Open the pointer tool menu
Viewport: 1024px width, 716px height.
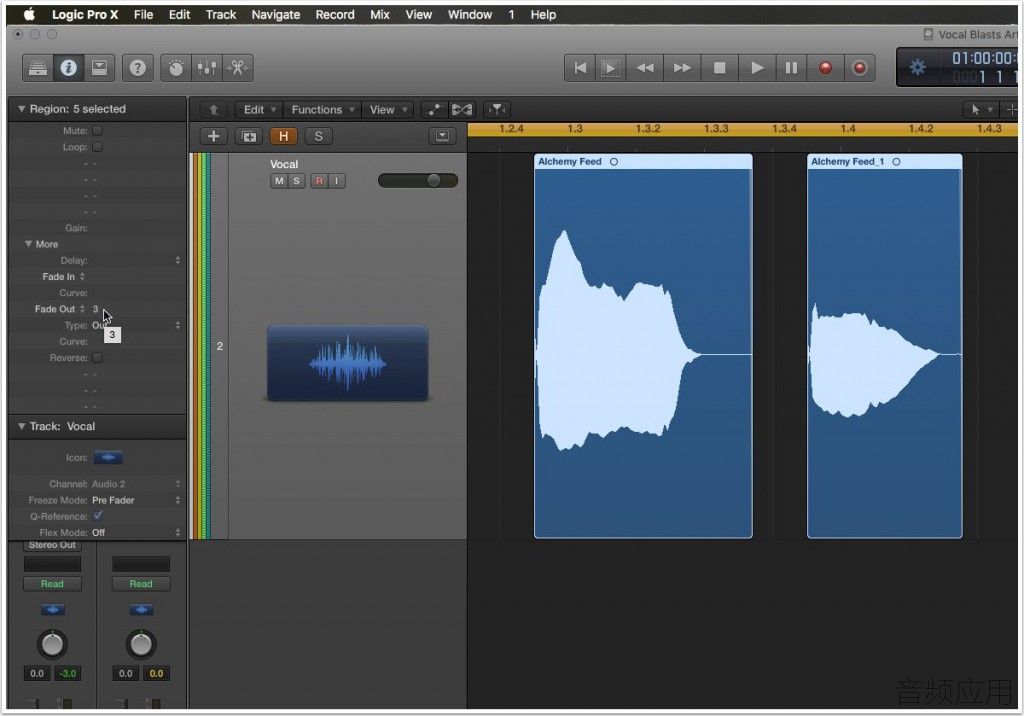pyautogui.click(x=981, y=110)
